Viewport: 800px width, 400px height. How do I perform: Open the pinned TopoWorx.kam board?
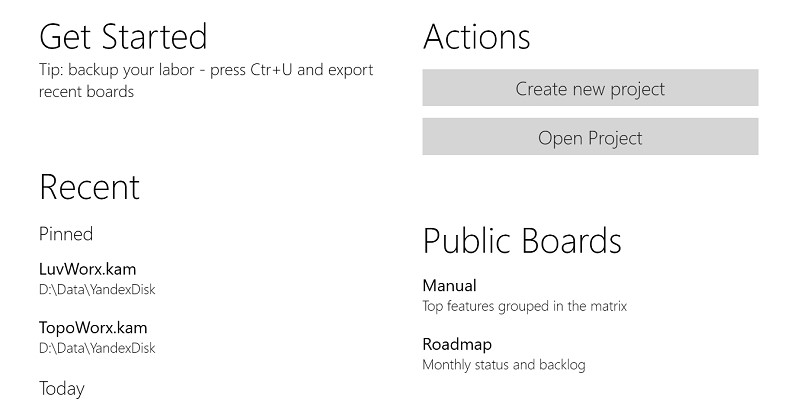[x=93, y=328]
